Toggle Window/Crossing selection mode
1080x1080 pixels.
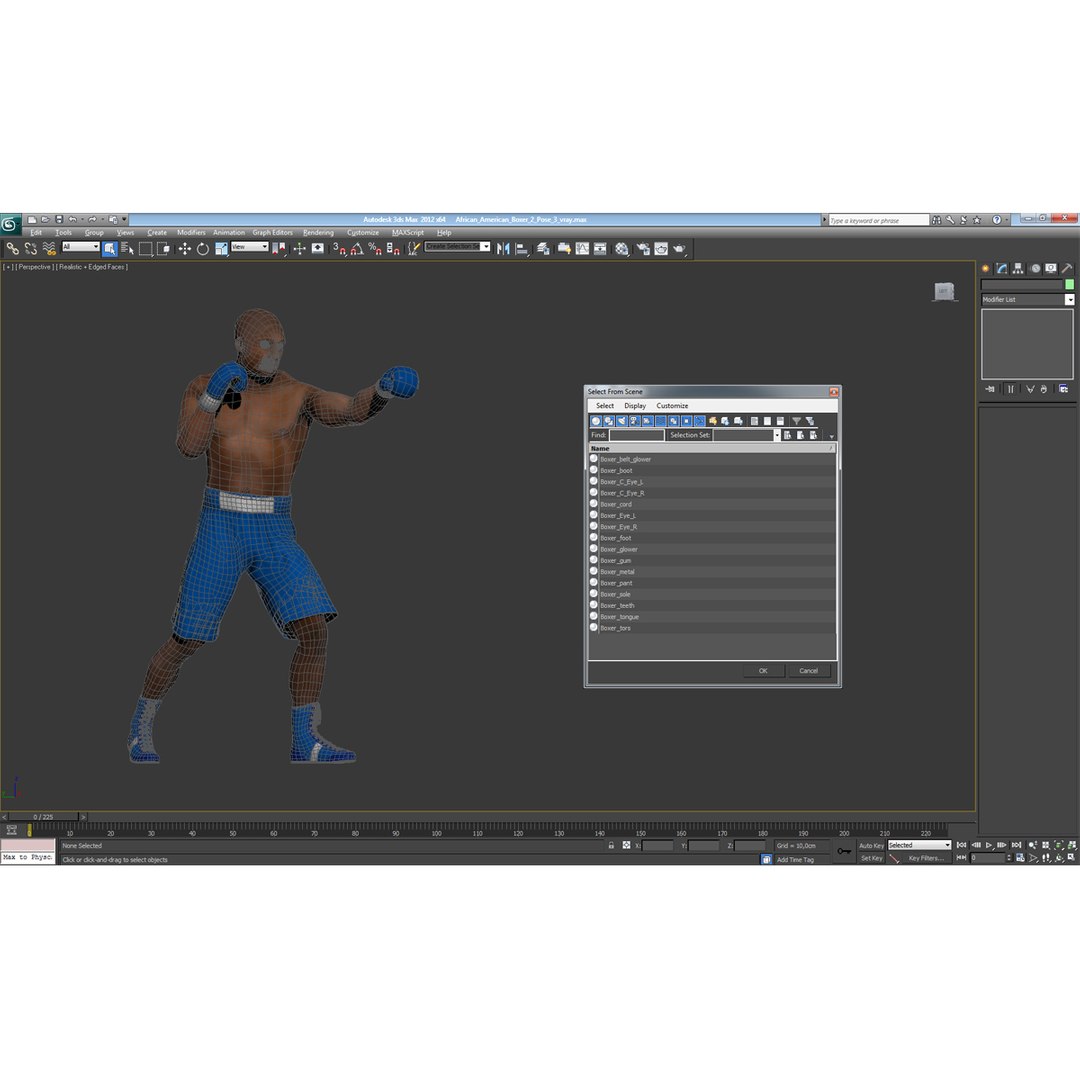(x=164, y=249)
